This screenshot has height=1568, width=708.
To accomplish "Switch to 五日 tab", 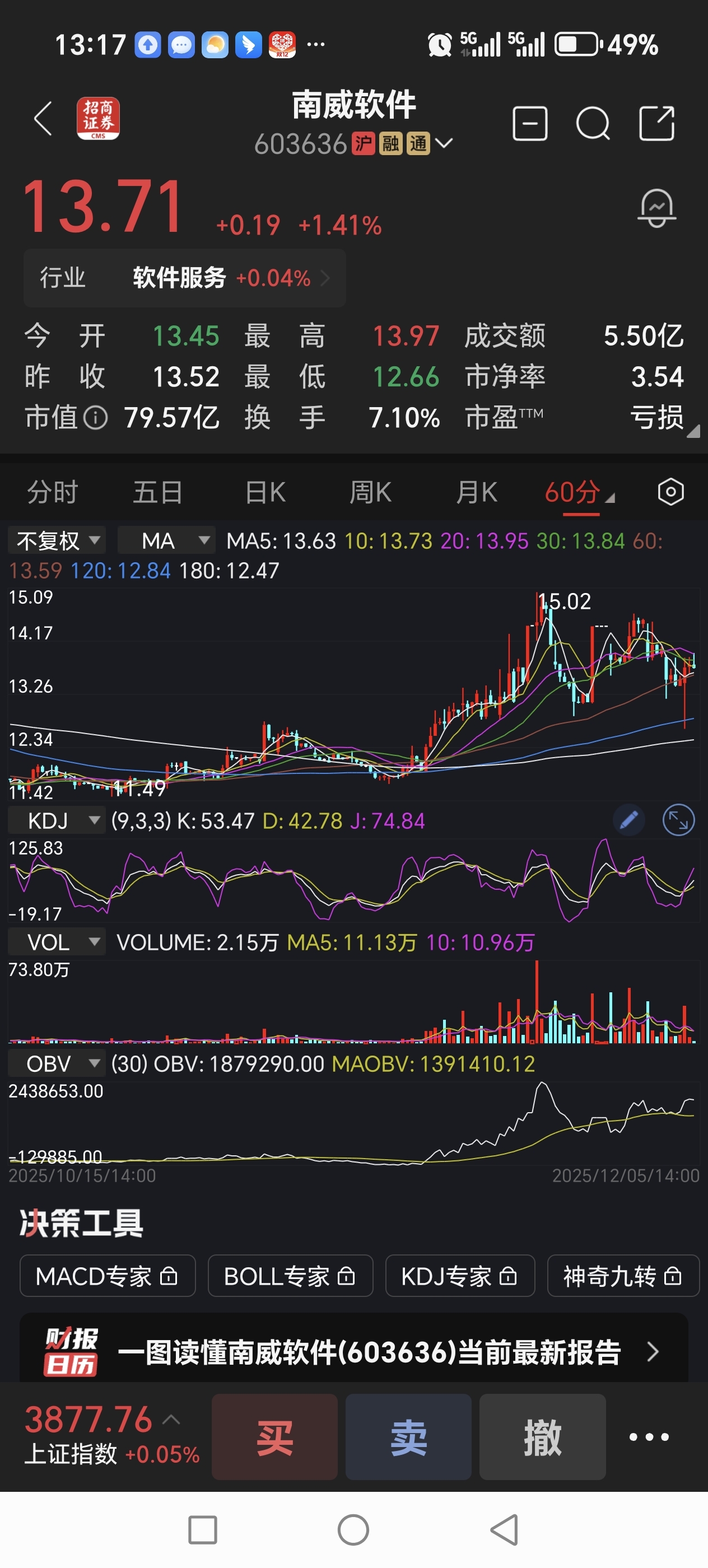I will 157,492.
